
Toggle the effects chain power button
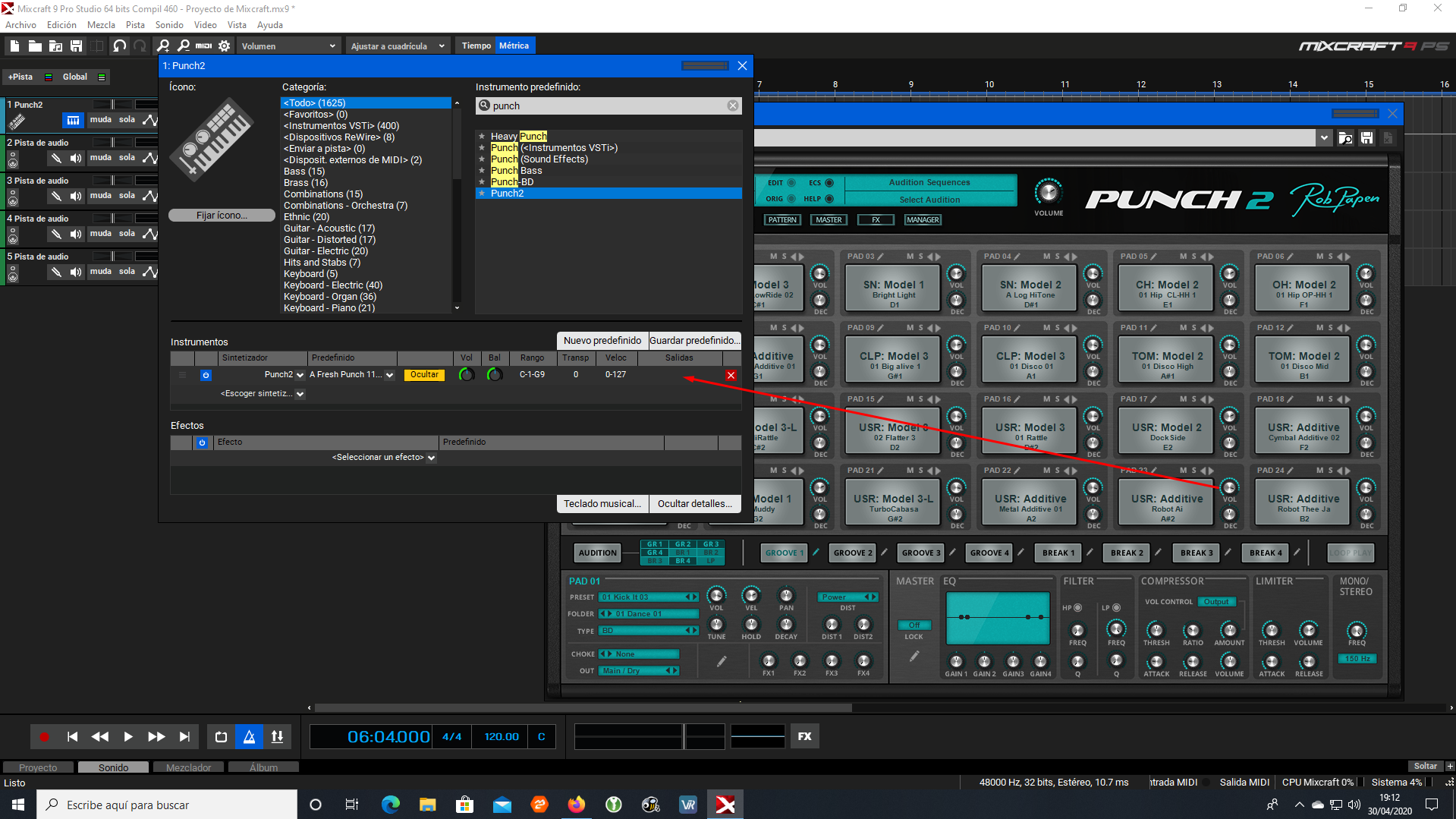pos(202,443)
